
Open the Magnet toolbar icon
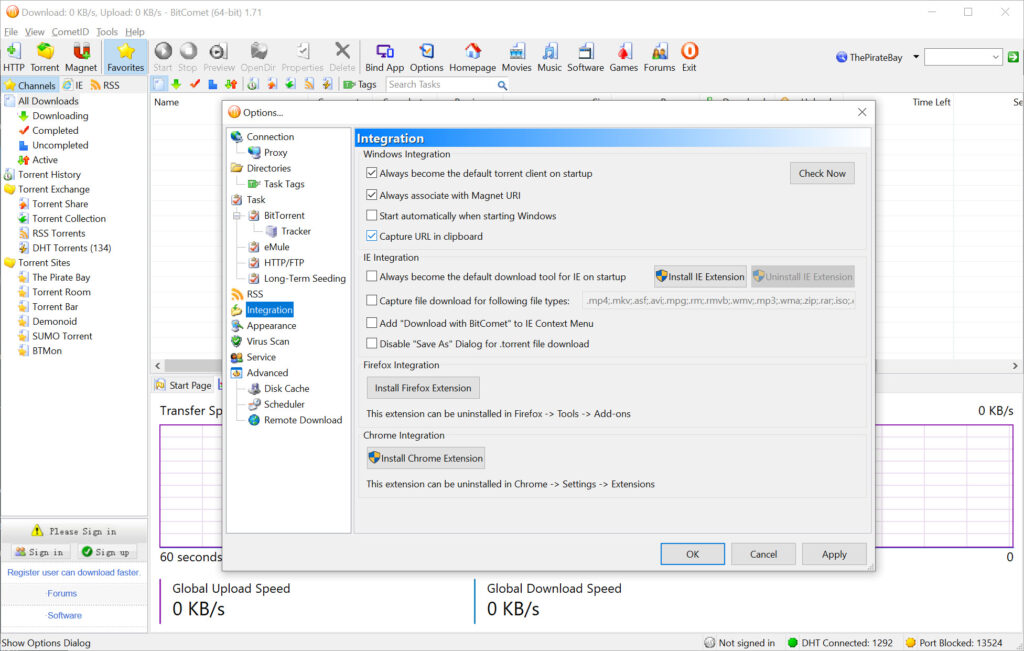tap(81, 57)
